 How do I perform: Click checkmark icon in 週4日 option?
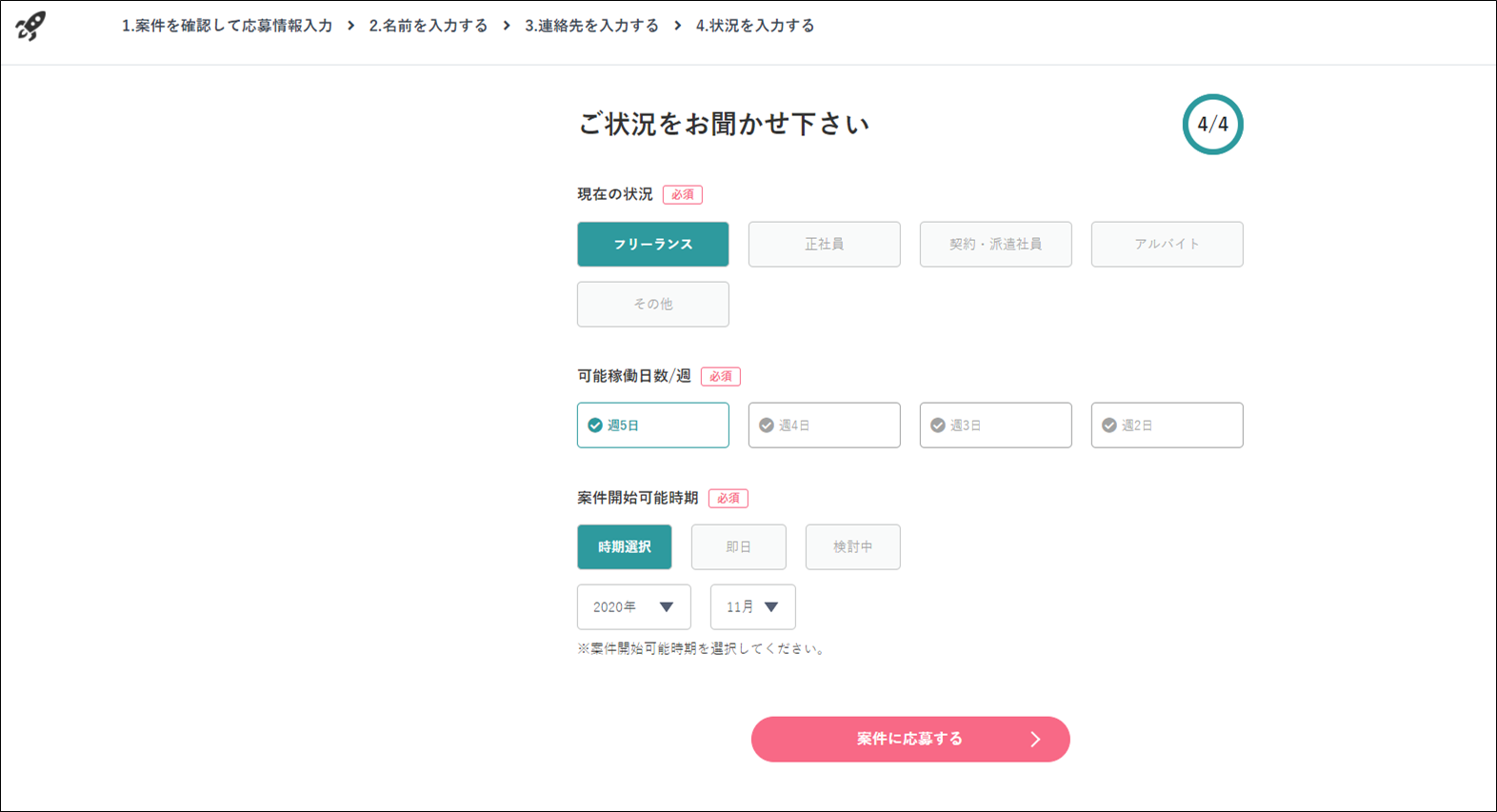767,426
